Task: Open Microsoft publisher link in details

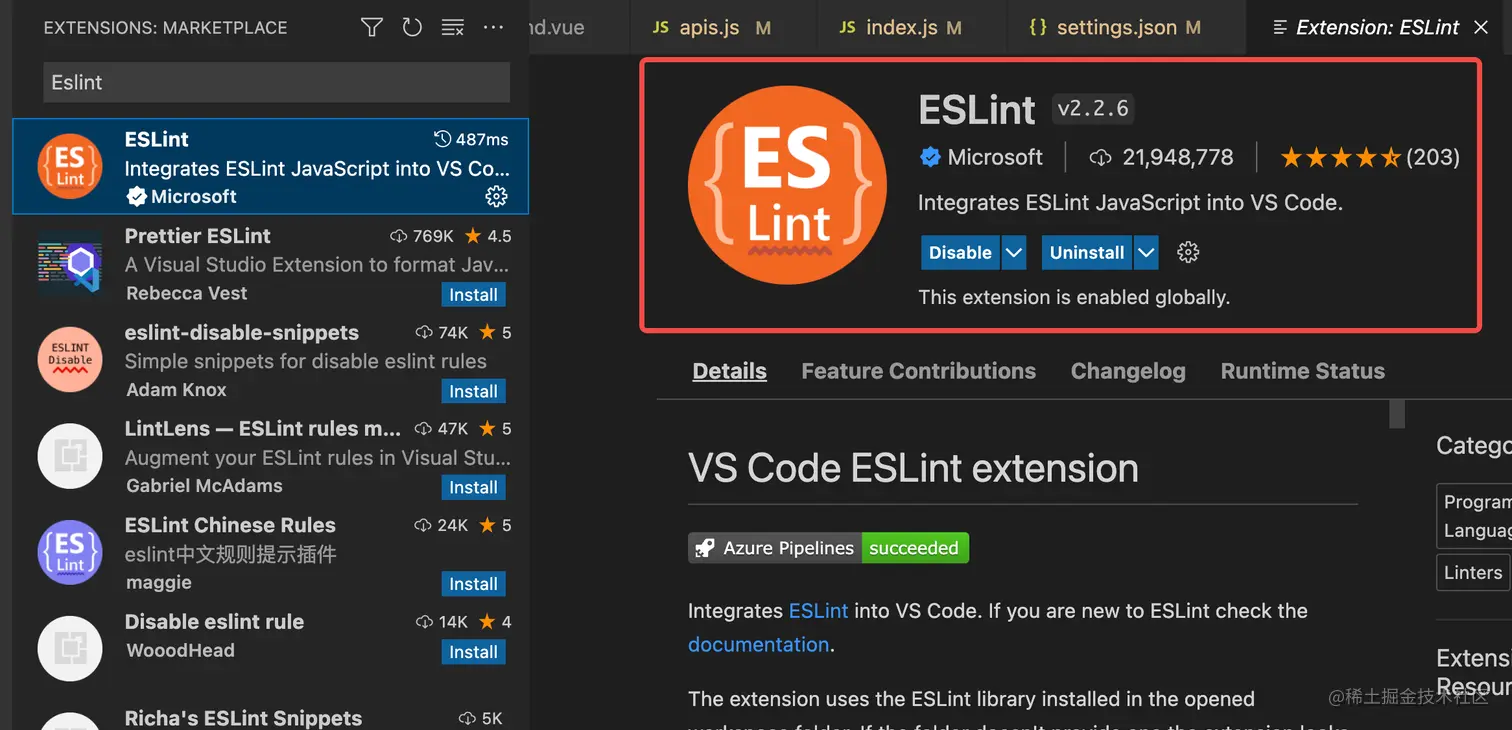Action: (995, 157)
